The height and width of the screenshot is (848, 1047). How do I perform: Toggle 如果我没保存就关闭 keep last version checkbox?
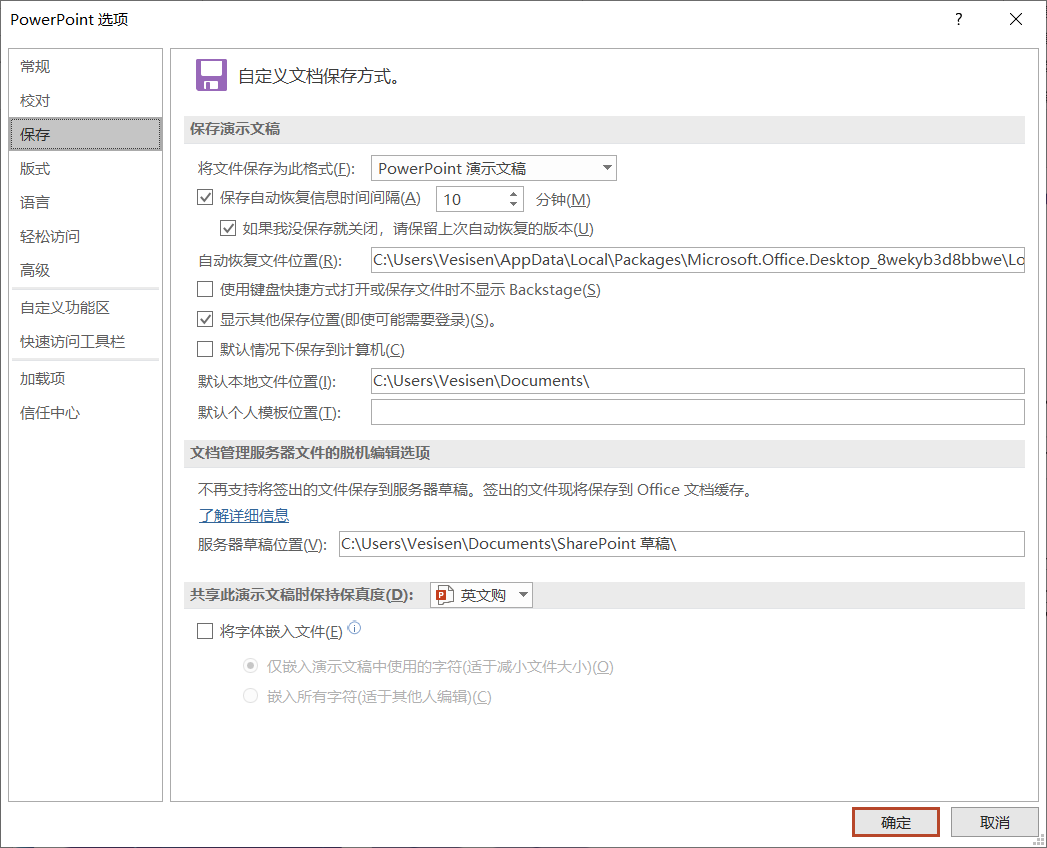coord(228,228)
